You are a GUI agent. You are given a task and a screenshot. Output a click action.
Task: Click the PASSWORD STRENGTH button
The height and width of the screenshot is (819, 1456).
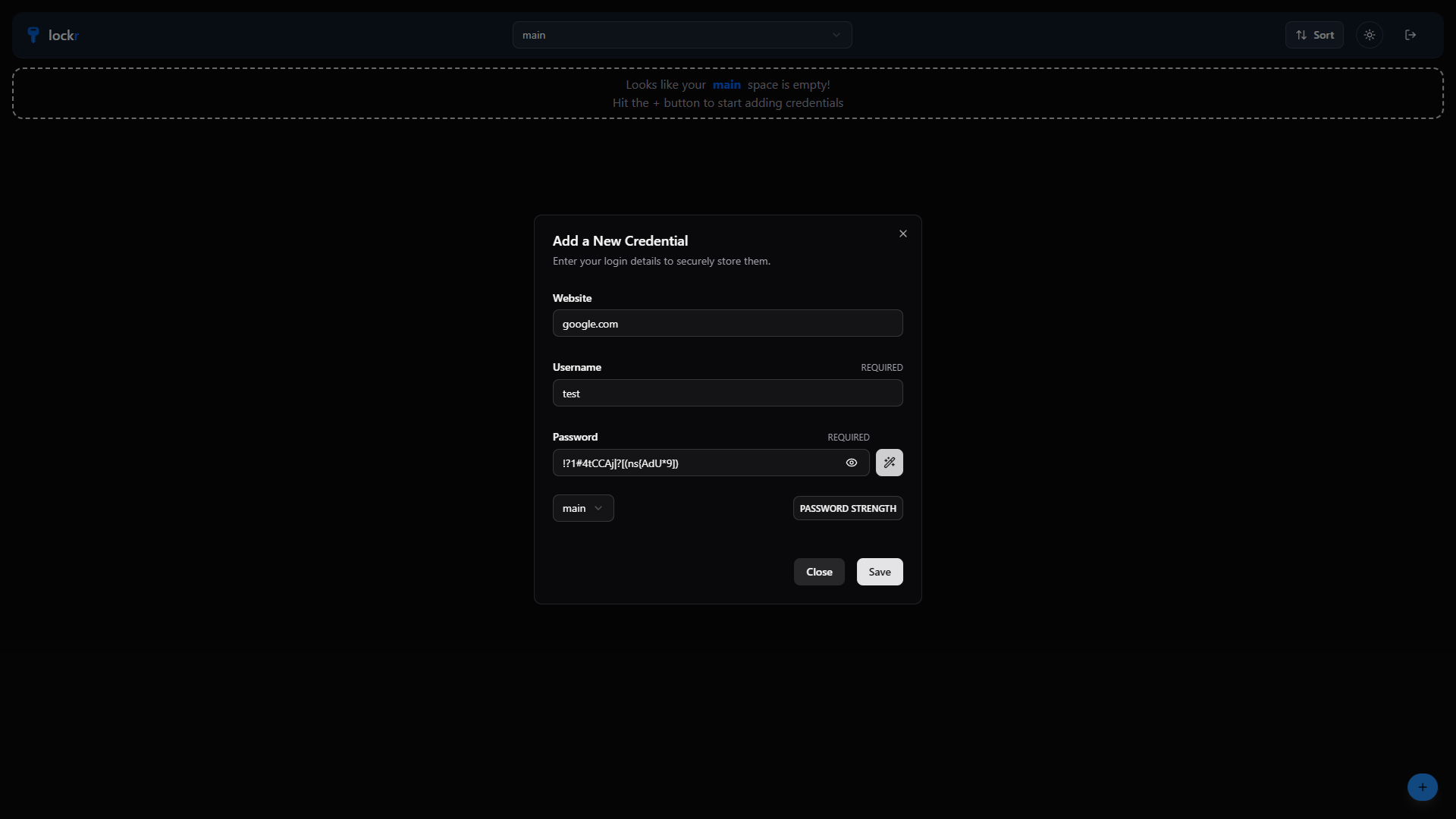(x=848, y=508)
